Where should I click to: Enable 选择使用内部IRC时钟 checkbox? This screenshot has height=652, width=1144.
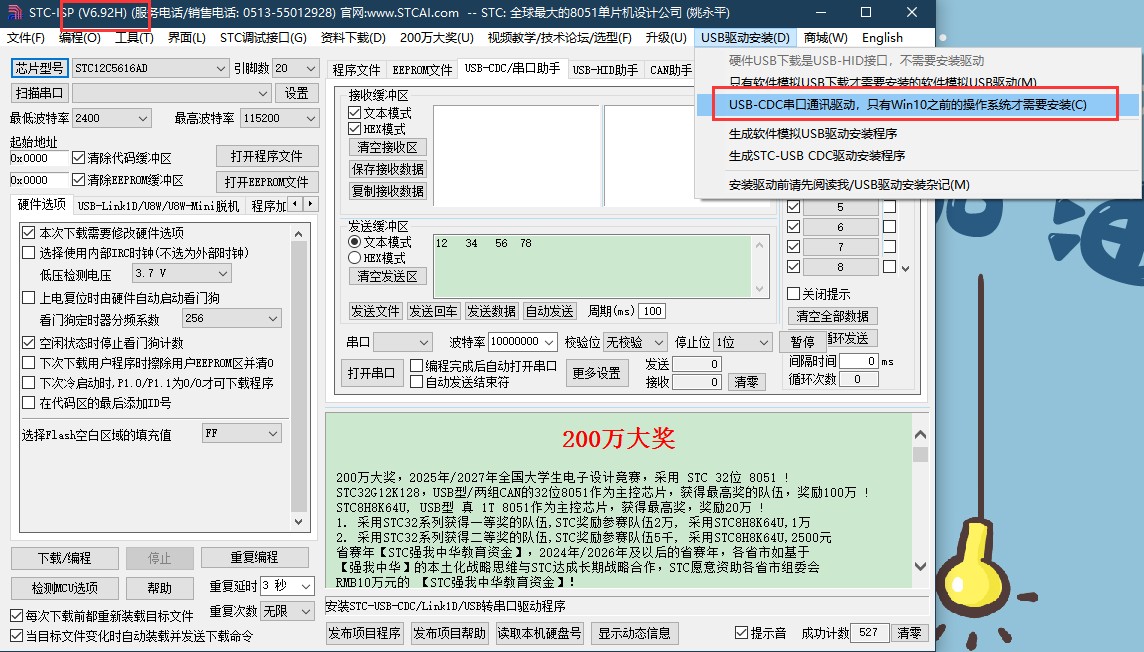coord(29,253)
